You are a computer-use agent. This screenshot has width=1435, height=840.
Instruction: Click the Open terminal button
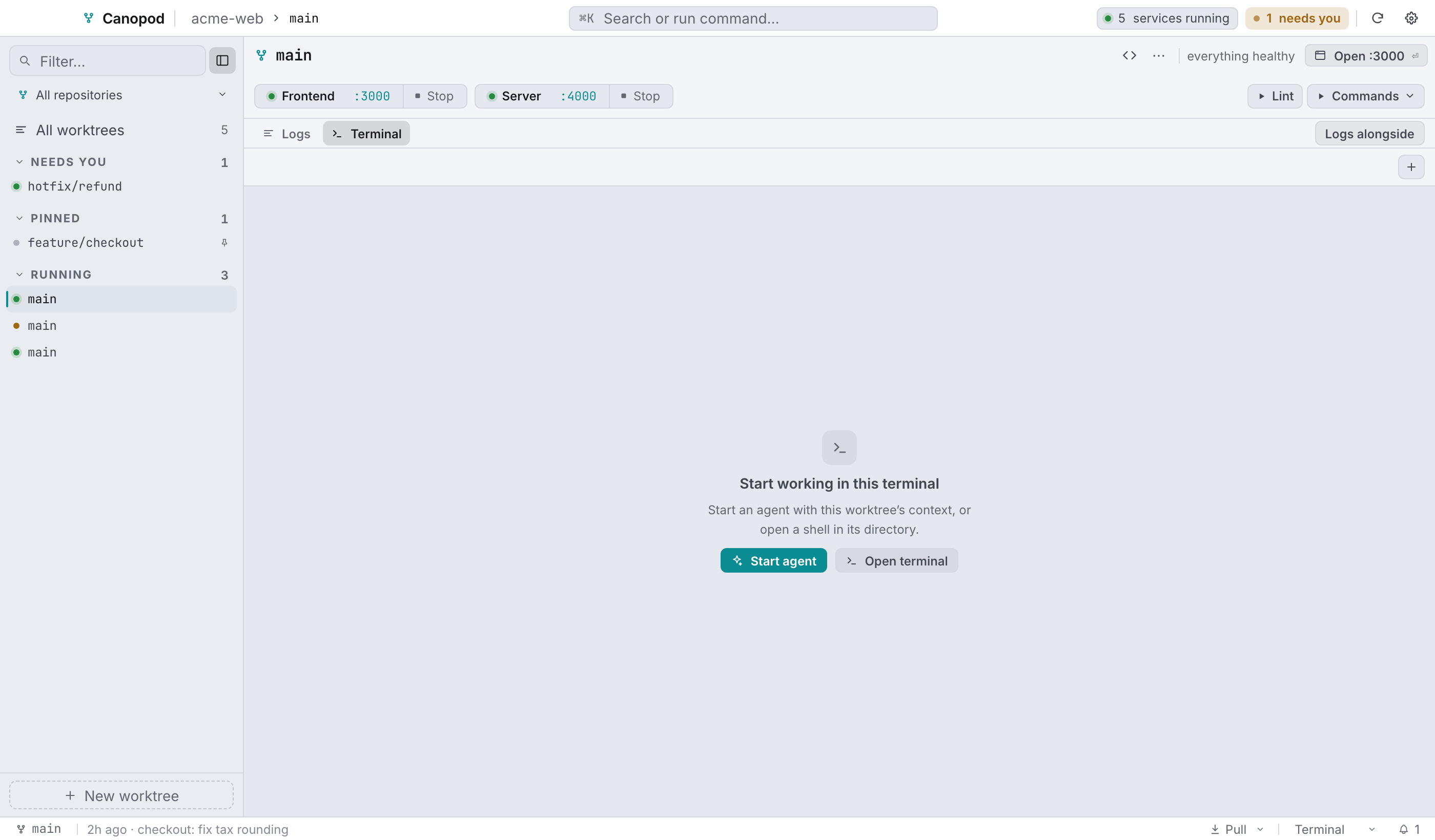click(896, 560)
